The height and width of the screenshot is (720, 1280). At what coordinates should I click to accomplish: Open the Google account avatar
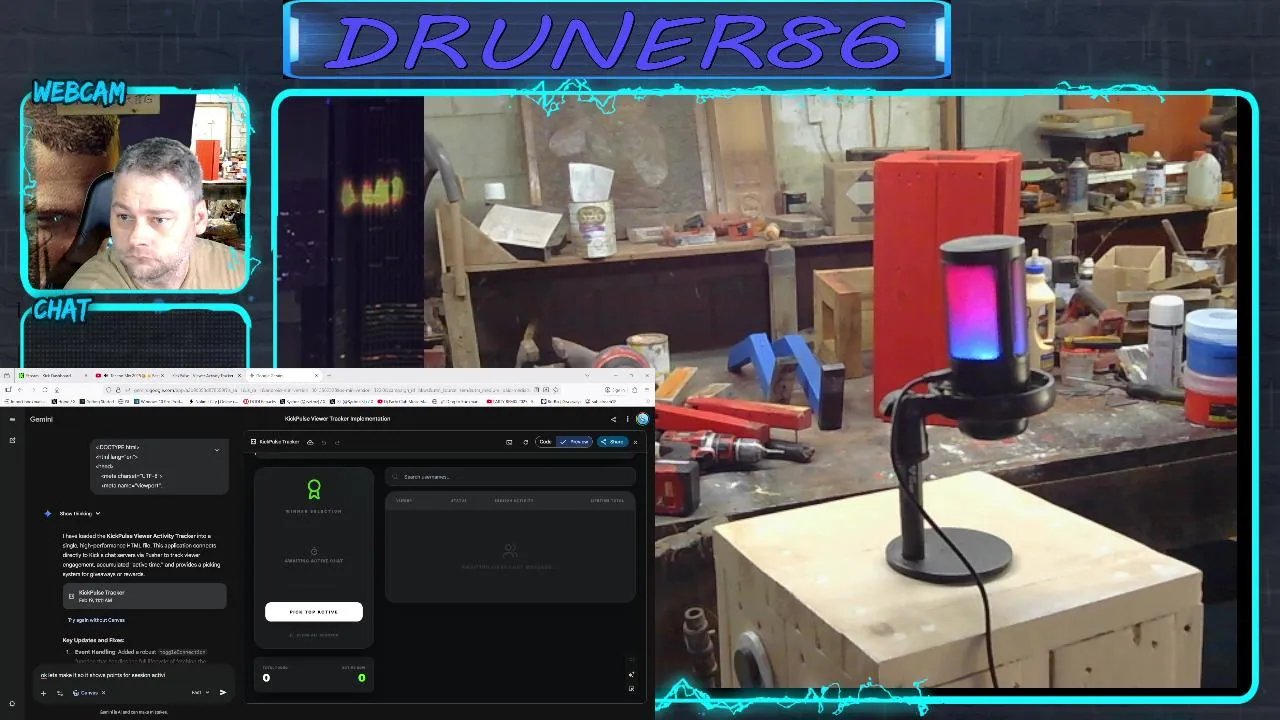[643, 419]
